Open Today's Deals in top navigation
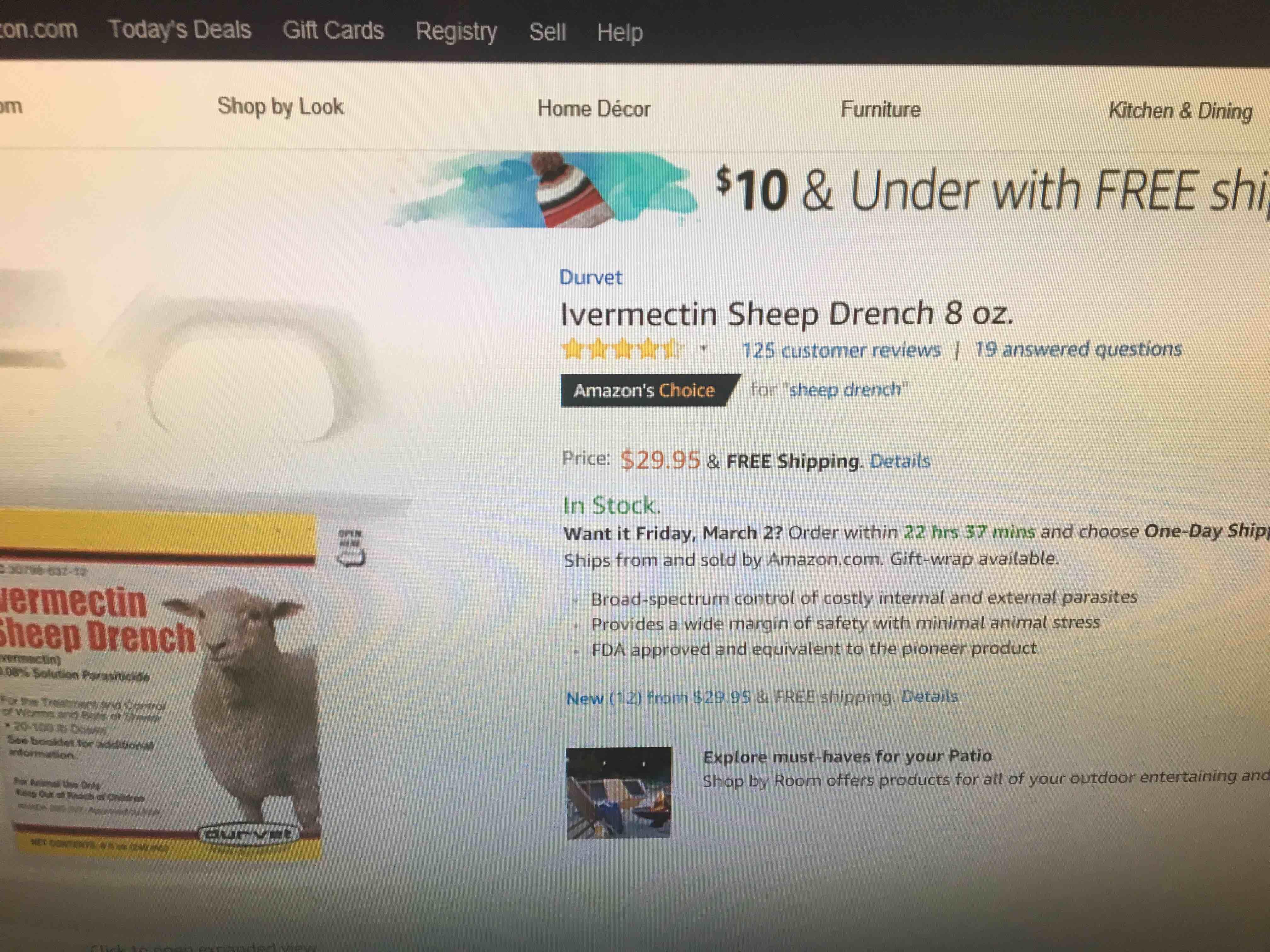Image resolution: width=1270 pixels, height=952 pixels. [x=180, y=29]
